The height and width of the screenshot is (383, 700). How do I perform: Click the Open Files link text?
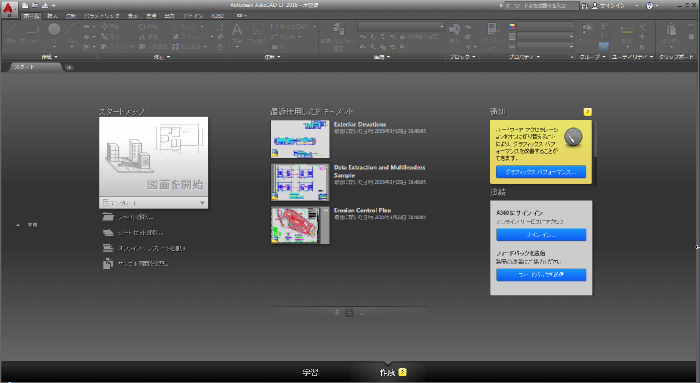coord(136,217)
